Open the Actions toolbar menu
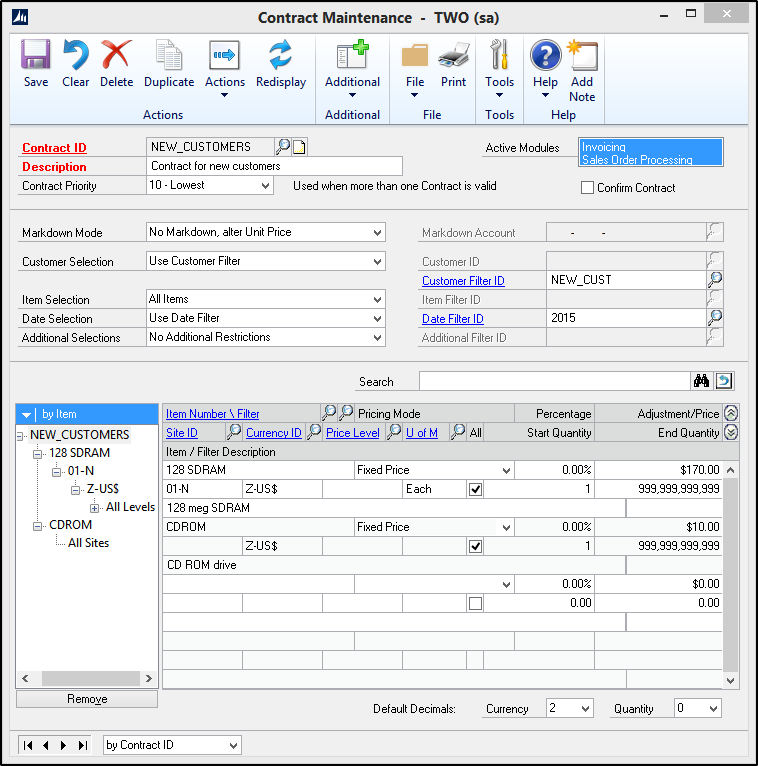The image size is (758, 766). [x=224, y=55]
